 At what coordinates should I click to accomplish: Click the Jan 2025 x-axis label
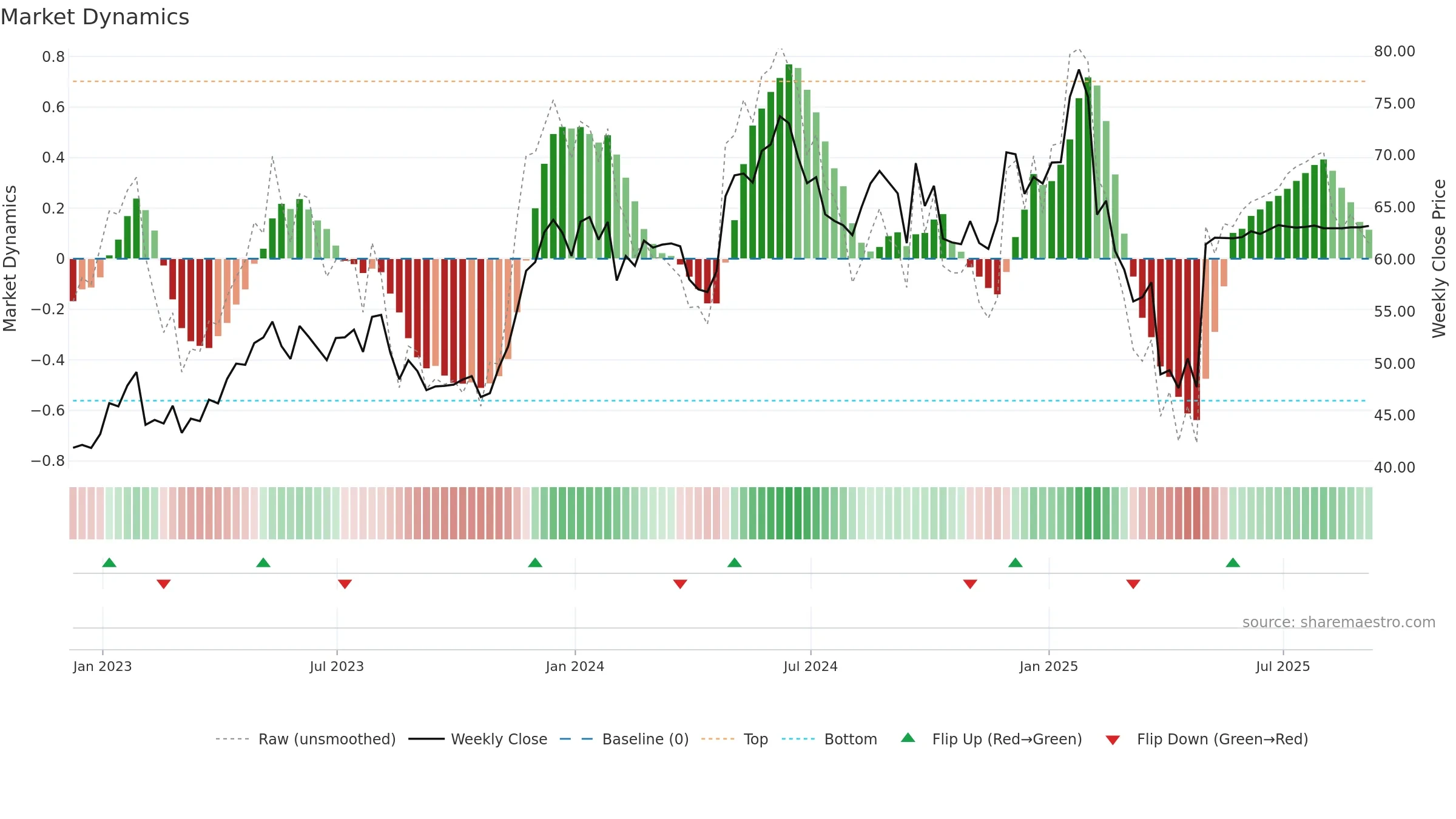pos(1049,666)
